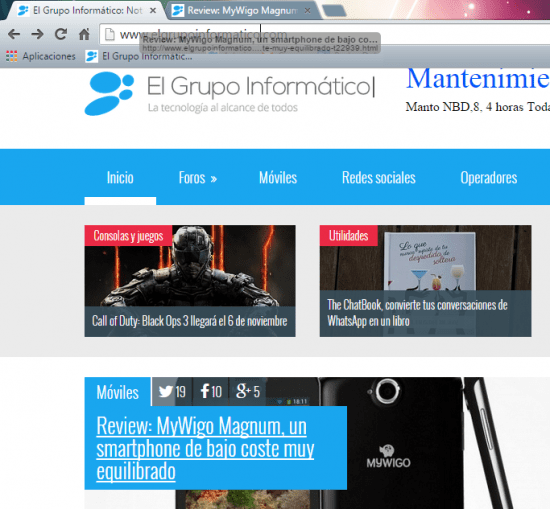Open Operadores navigation section
Image resolution: width=550 pixels, height=509 pixels.
[489, 178]
